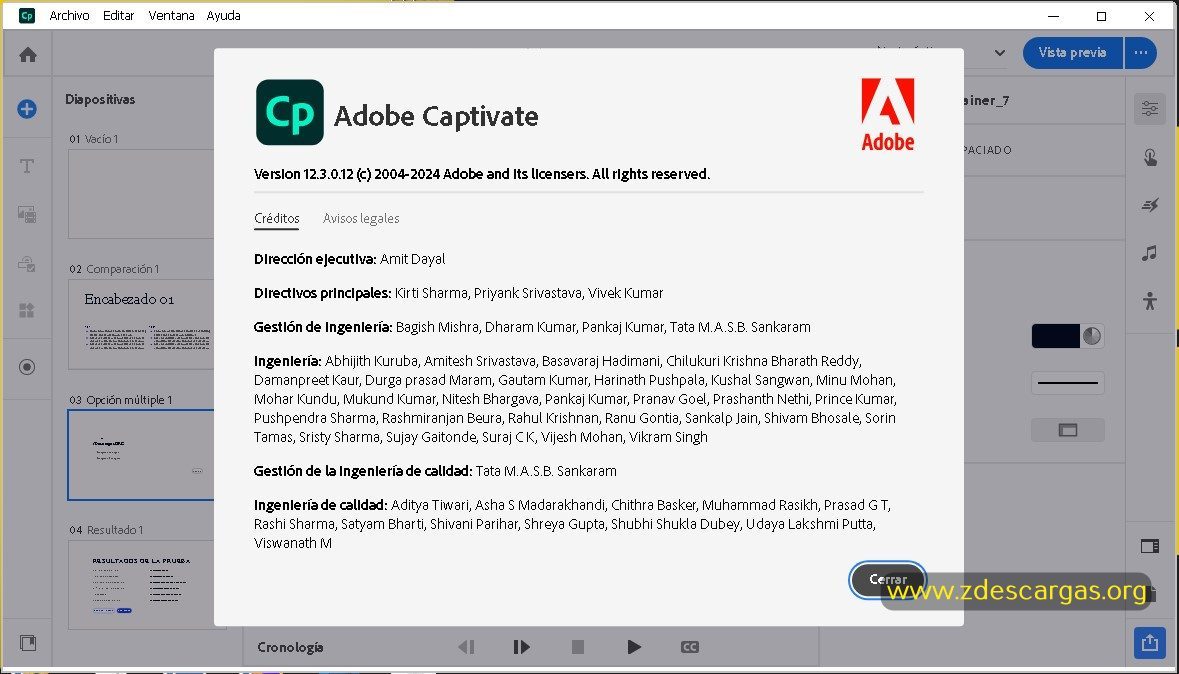Click the Captivate Cp logo in title bar
The height and width of the screenshot is (674, 1179).
click(x=27, y=15)
